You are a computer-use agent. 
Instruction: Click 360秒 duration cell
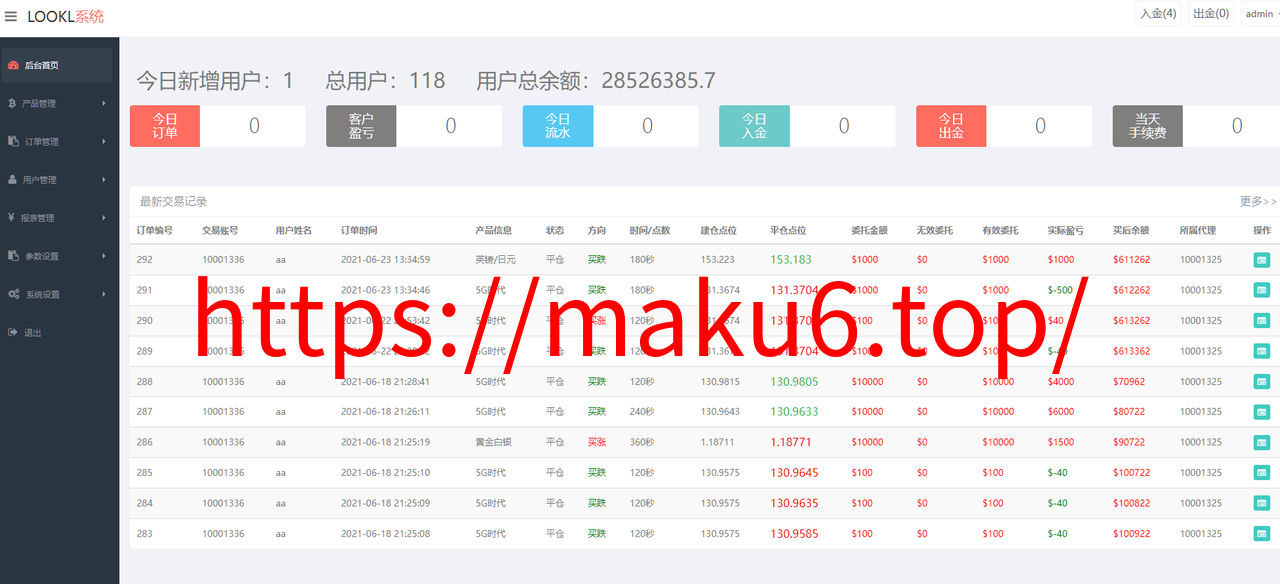[642, 442]
